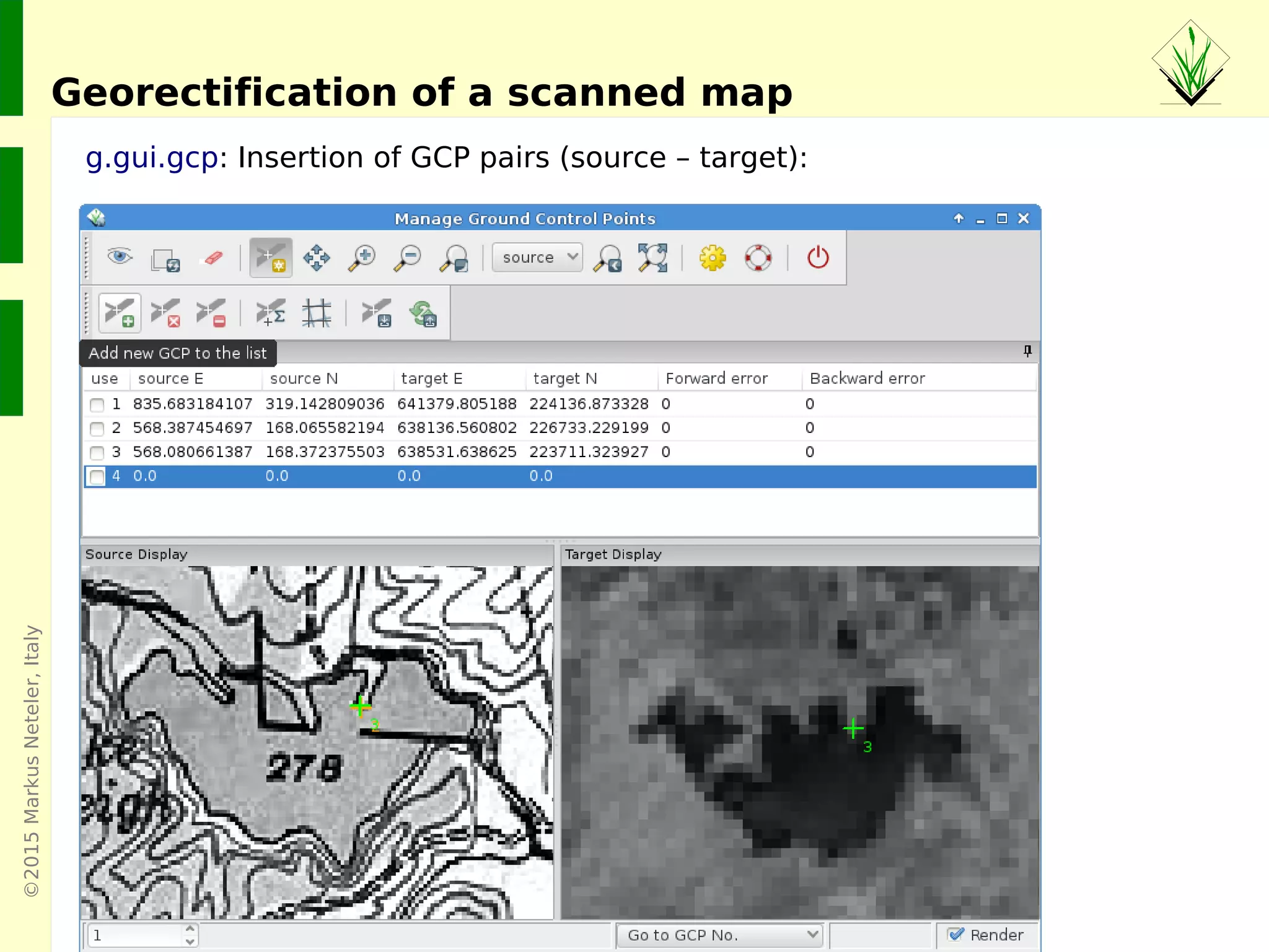Click green GCP cross in Source Display

click(360, 706)
